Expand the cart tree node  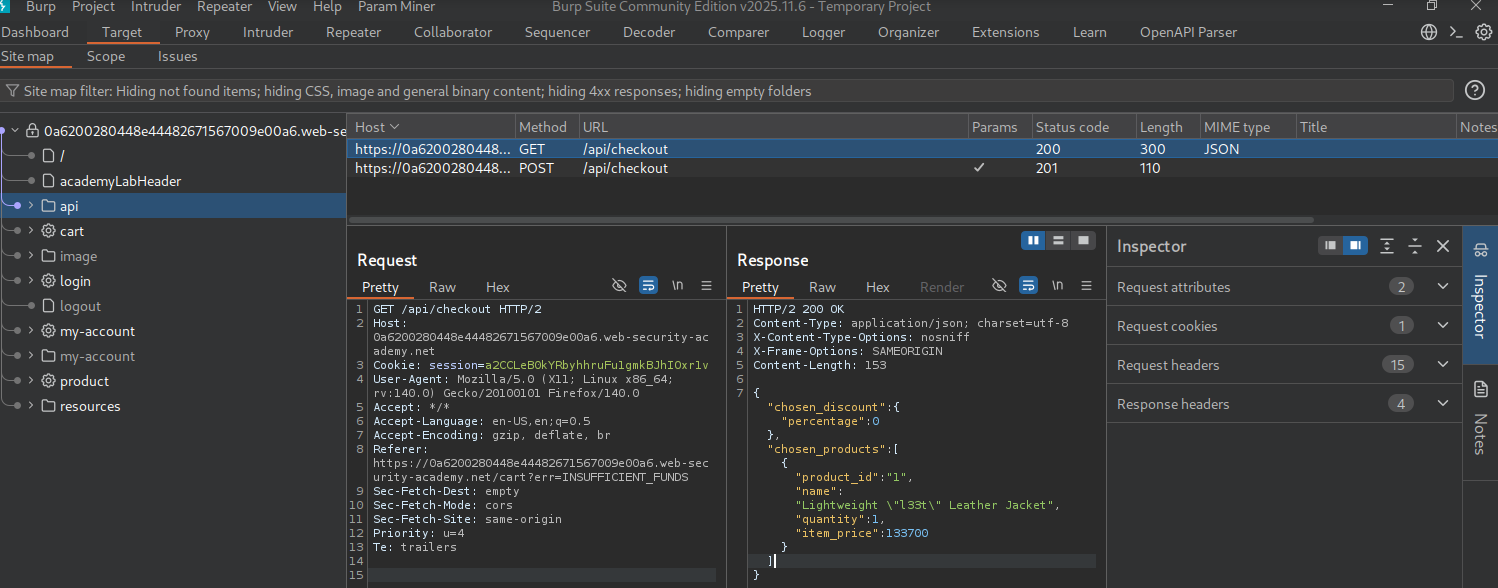click(31, 231)
